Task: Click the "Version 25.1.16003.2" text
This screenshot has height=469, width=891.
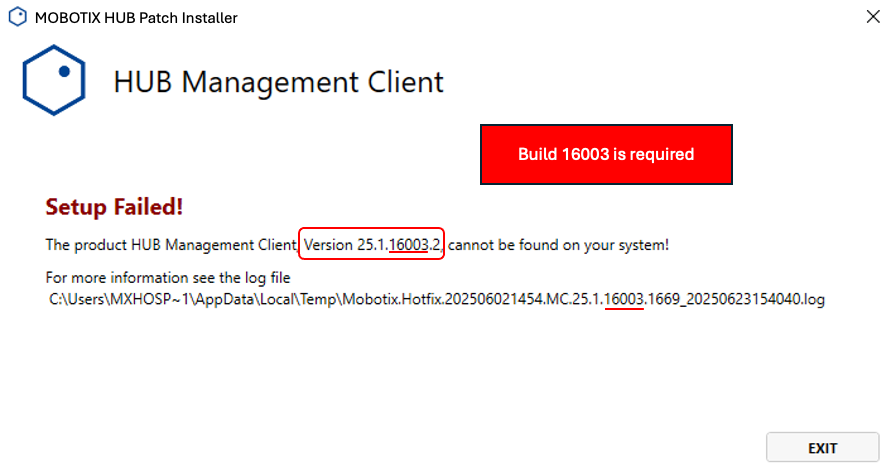Action: pos(372,245)
